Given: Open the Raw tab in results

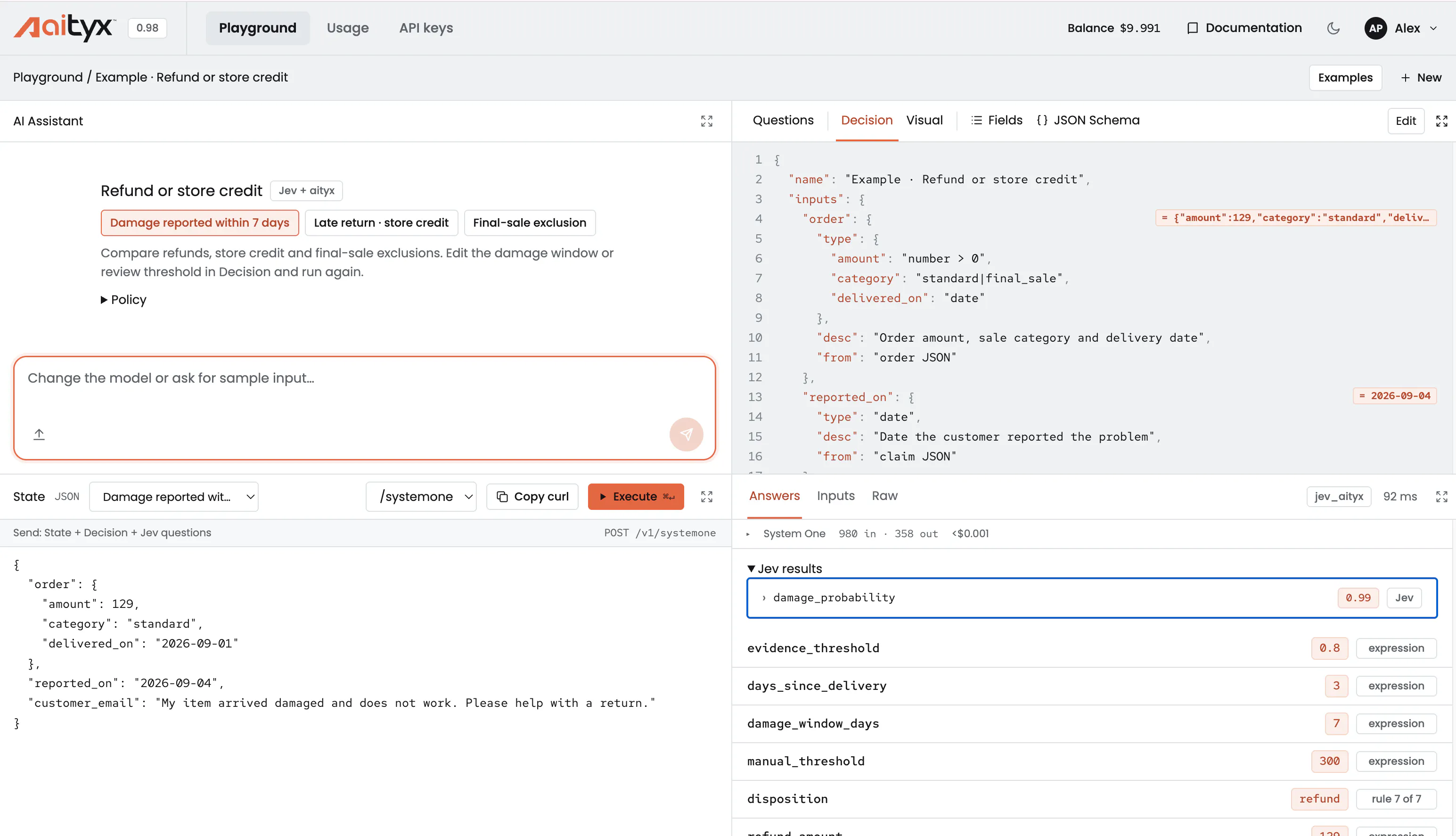Looking at the screenshot, I should (x=884, y=496).
